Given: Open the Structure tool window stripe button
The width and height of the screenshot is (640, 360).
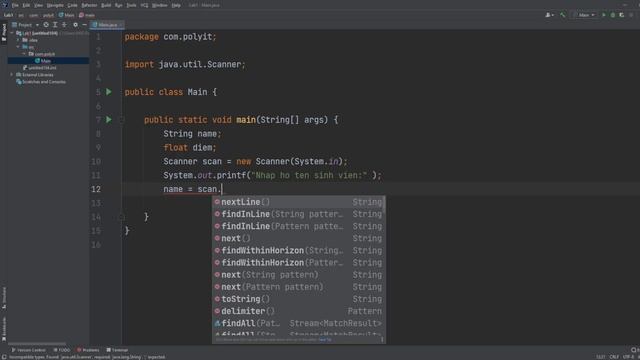Looking at the screenshot, I should point(4,297).
